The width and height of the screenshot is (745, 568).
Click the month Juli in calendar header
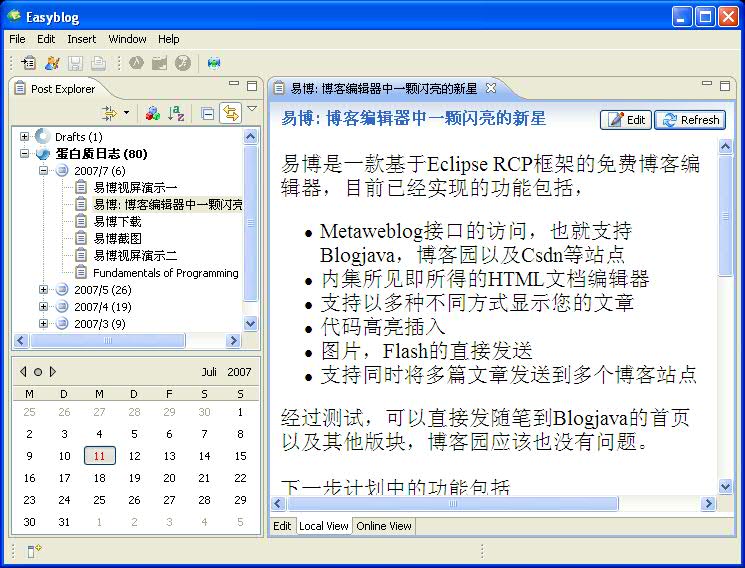click(209, 372)
